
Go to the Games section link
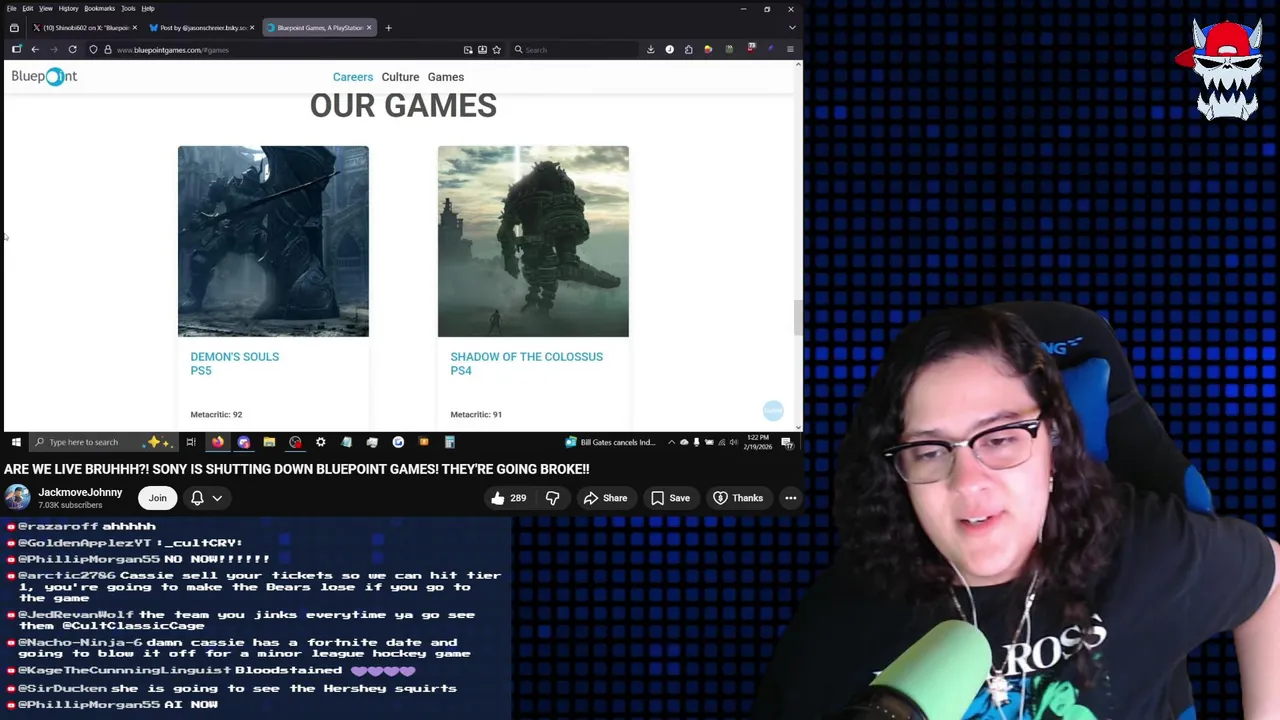[x=446, y=77]
